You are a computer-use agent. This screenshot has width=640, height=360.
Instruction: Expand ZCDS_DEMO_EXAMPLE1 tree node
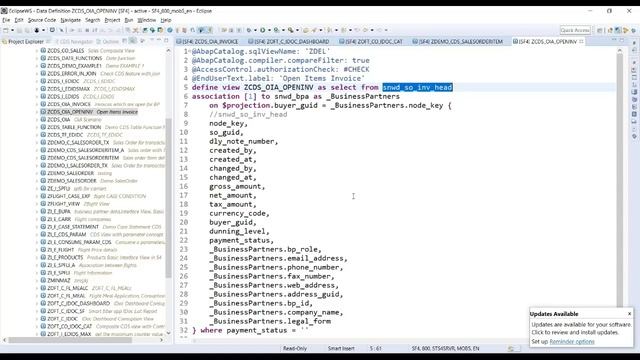click(37, 66)
